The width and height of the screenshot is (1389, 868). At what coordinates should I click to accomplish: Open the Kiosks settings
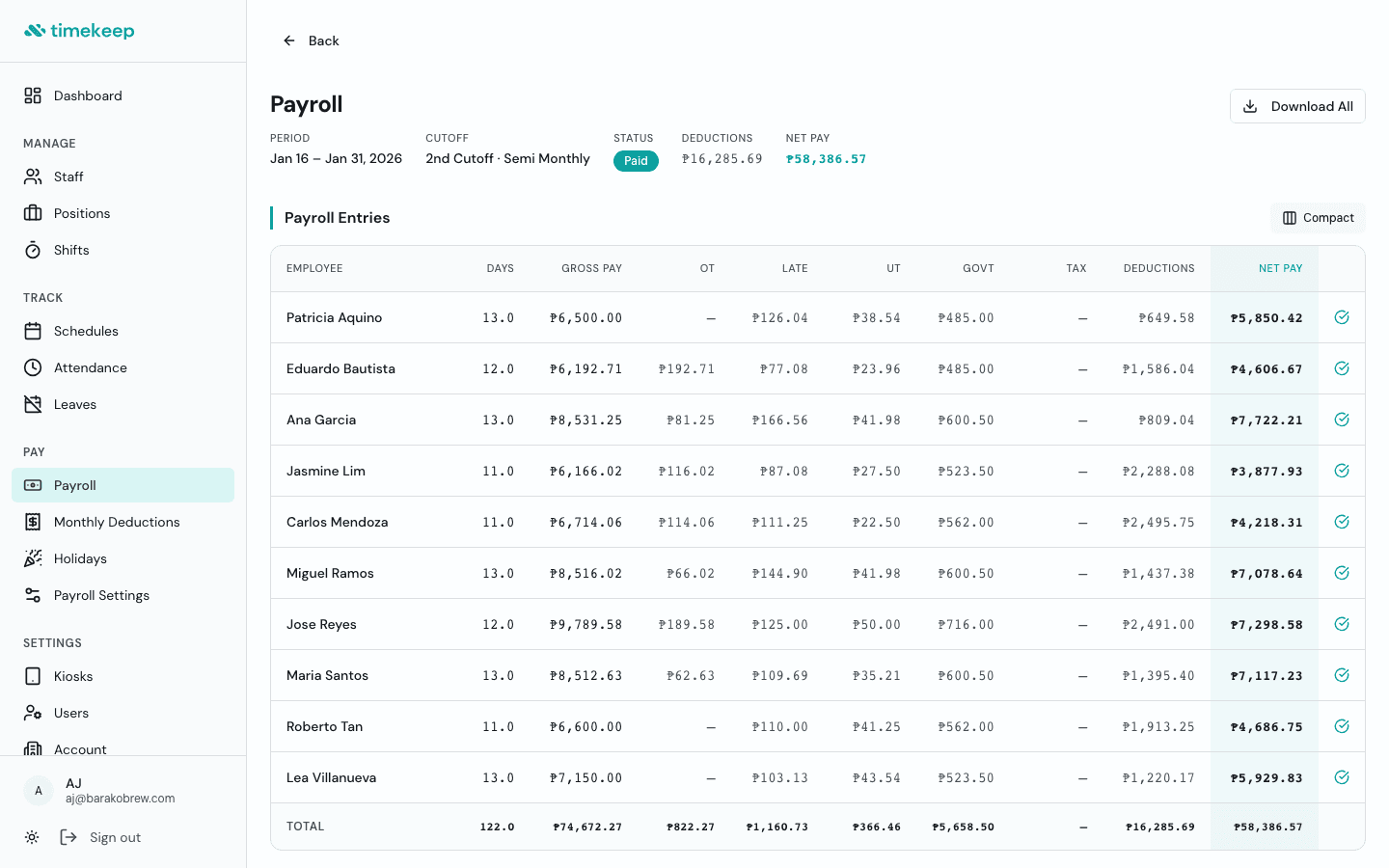click(x=74, y=676)
